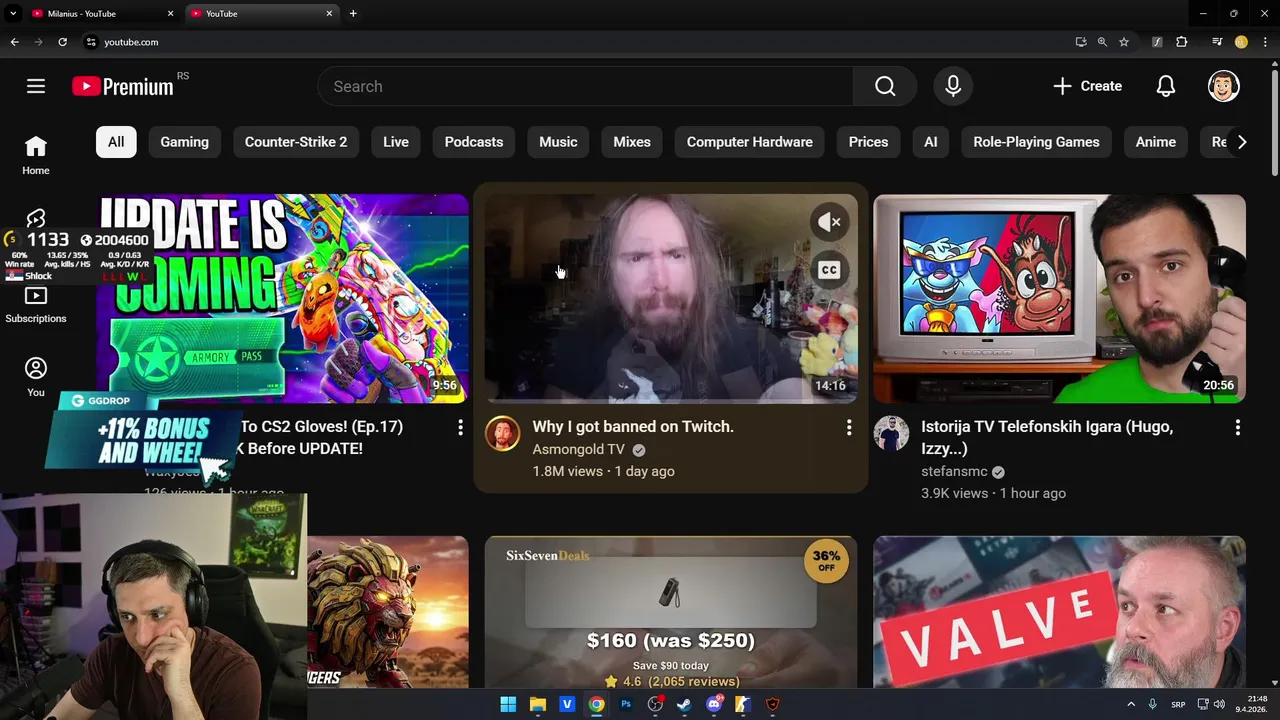Image resolution: width=1280 pixels, height=720 pixels.
Task: Bookmark this page with the star
Action: point(1124,42)
